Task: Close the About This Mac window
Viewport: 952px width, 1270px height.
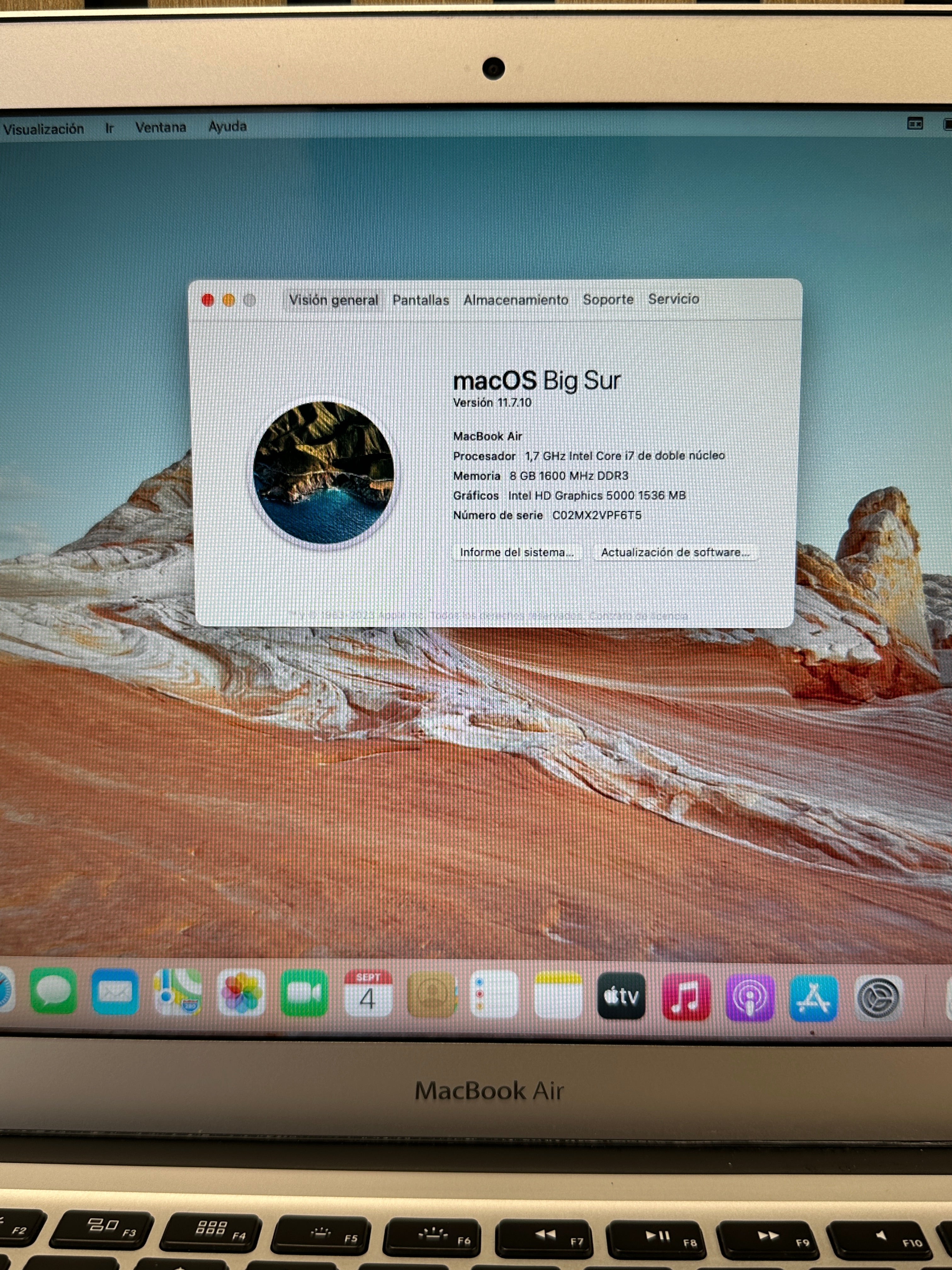Action: click(208, 300)
